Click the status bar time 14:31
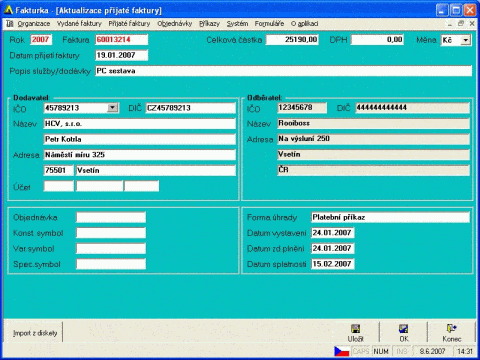The width and height of the screenshot is (480, 360). point(465,351)
